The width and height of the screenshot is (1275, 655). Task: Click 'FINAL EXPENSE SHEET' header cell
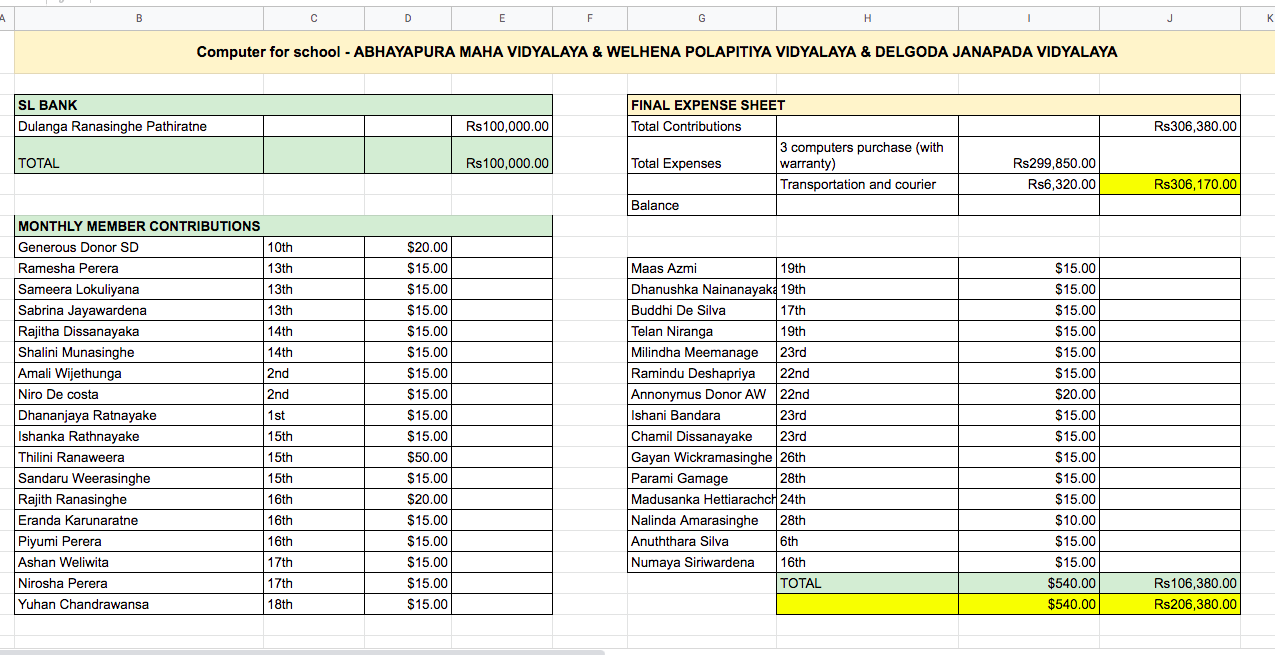pyautogui.click(x=934, y=105)
